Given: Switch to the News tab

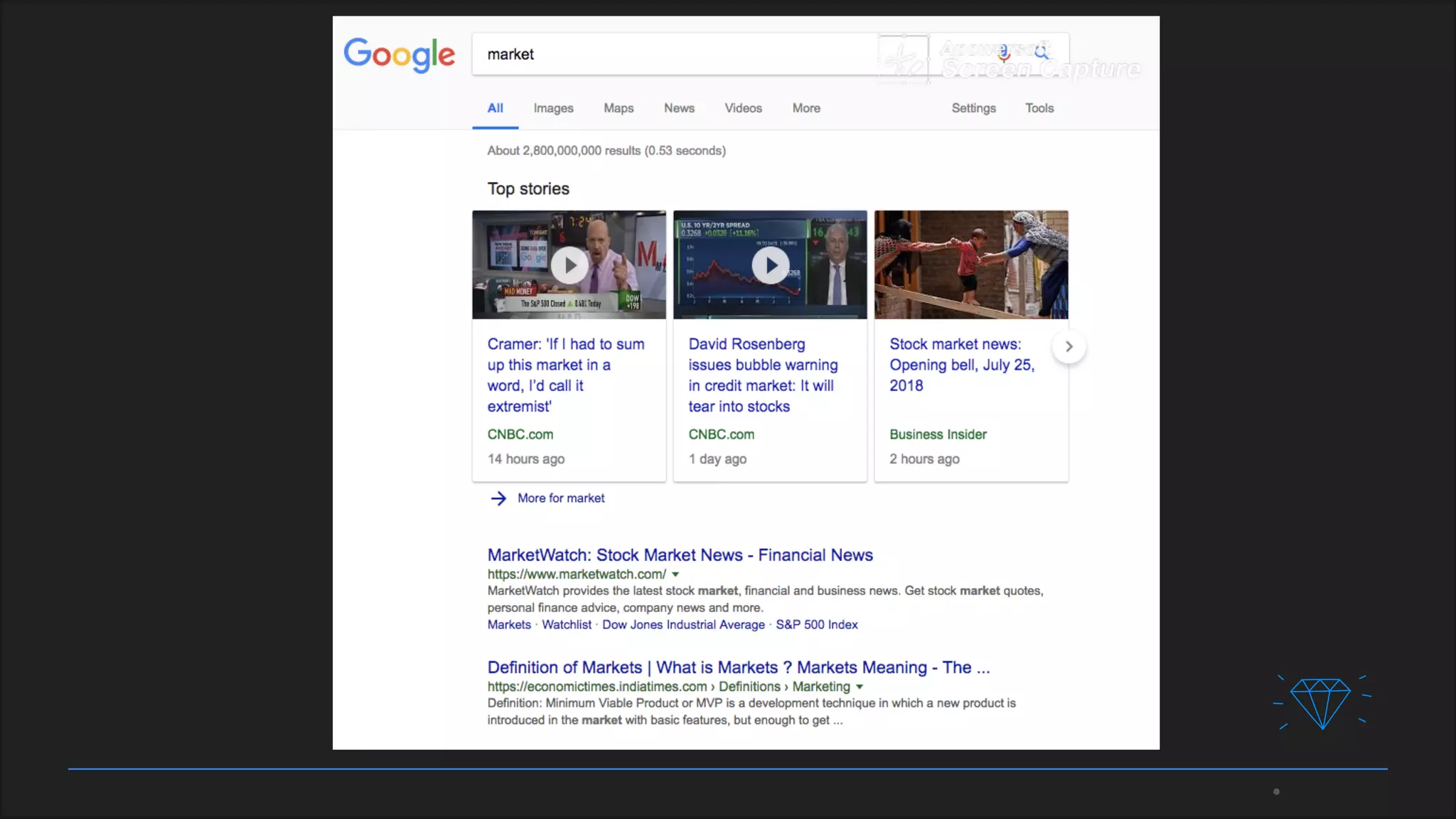Looking at the screenshot, I should point(679,108).
